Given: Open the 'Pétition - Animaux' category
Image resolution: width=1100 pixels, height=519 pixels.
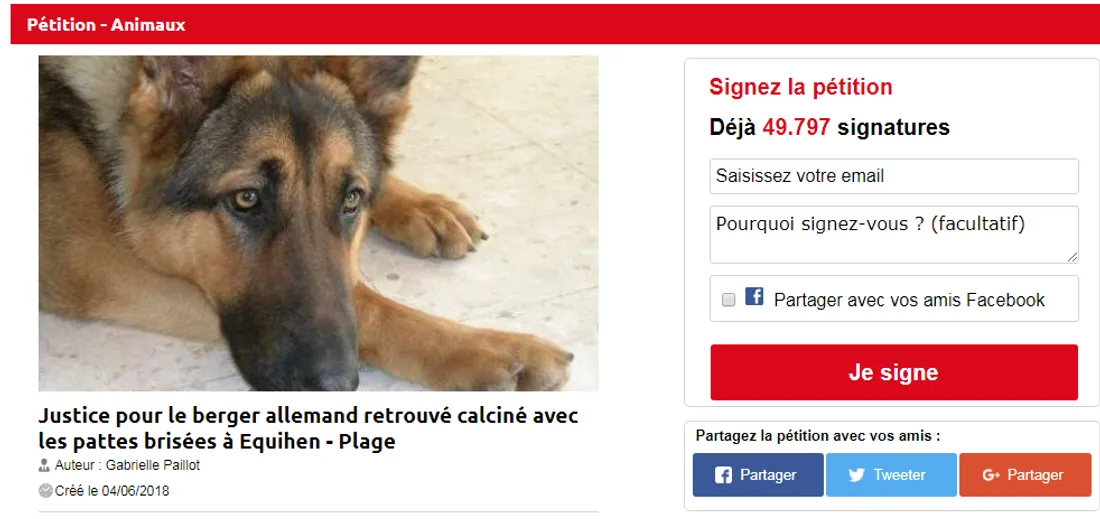Looking at the screenshot, I should click(x=106, y=25).
